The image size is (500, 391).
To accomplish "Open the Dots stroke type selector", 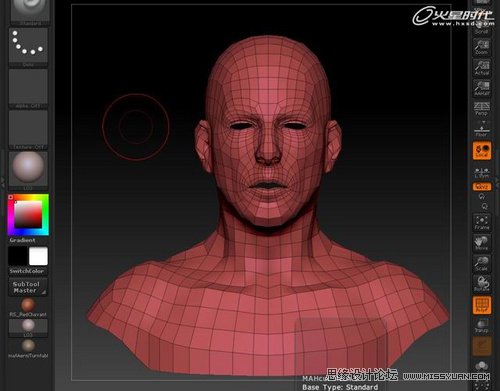I will tap(28, 47).
